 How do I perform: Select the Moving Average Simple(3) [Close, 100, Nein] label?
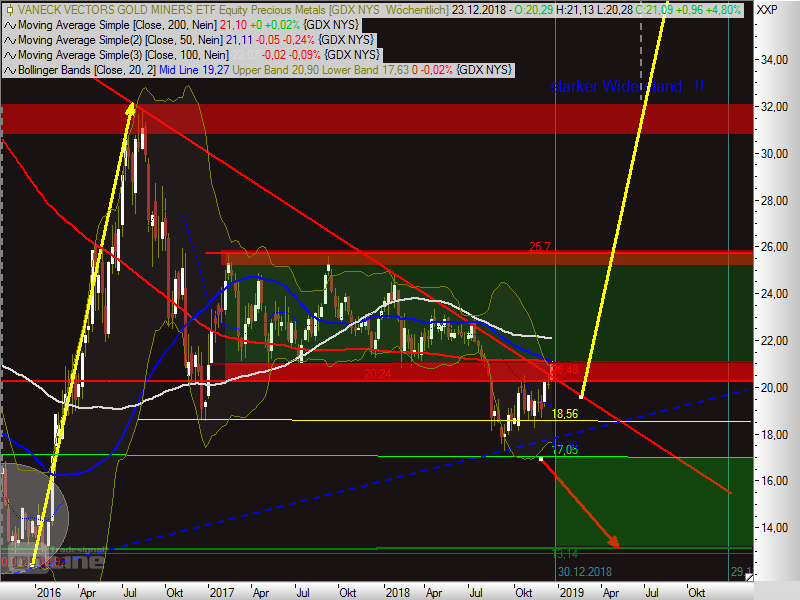click(x=123, y=55)
